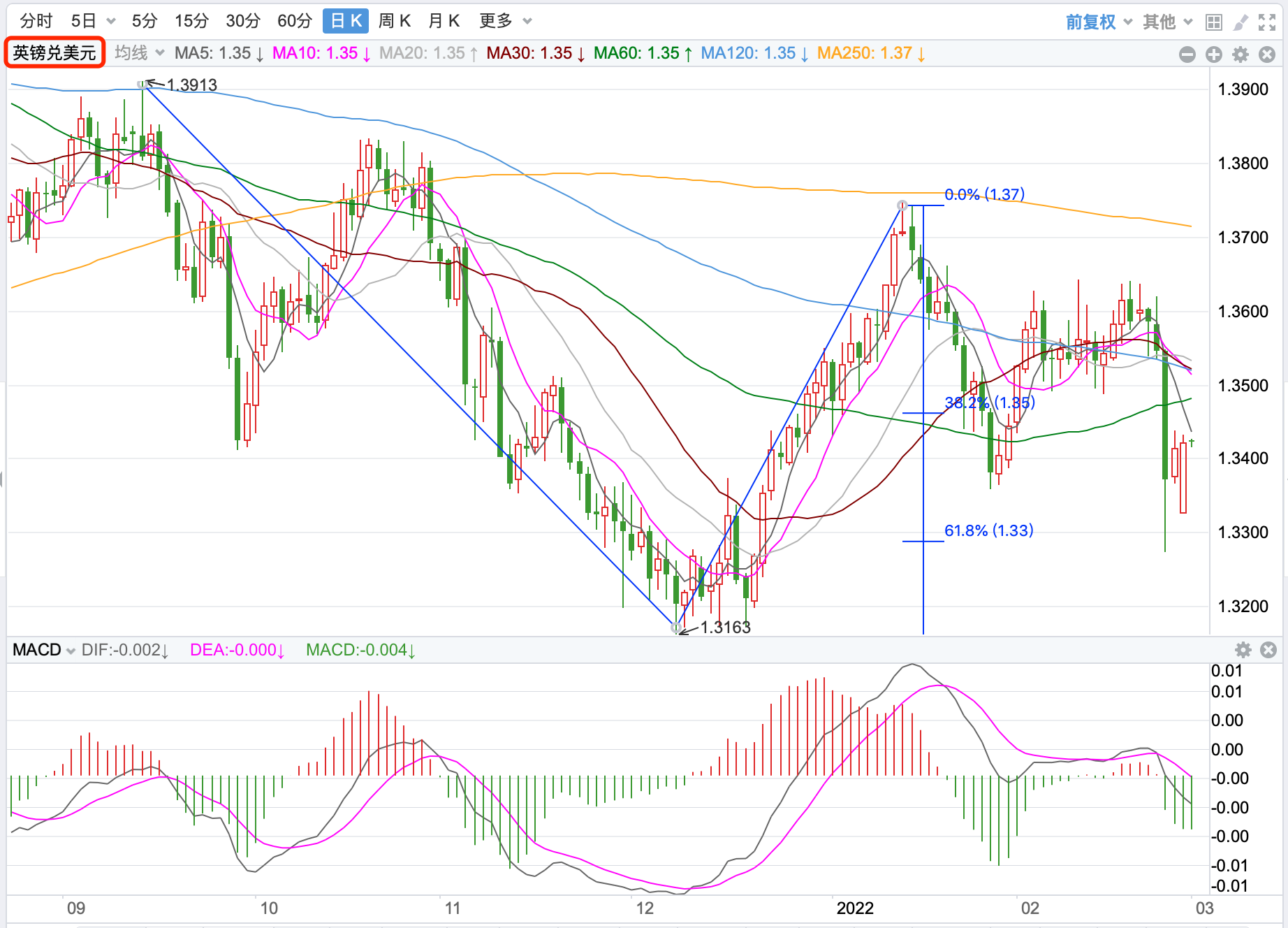Close the main indicator panel

(x=1267, y=55)
